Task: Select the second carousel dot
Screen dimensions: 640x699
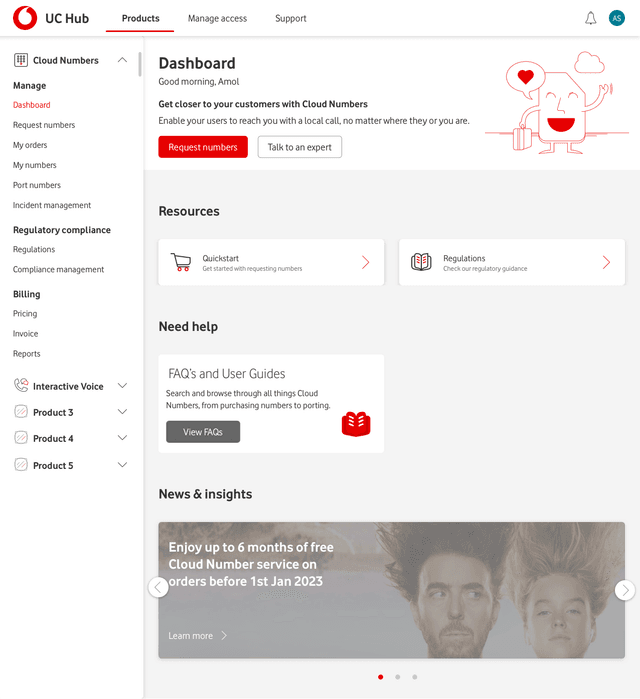Action: [x=398, y=677]
